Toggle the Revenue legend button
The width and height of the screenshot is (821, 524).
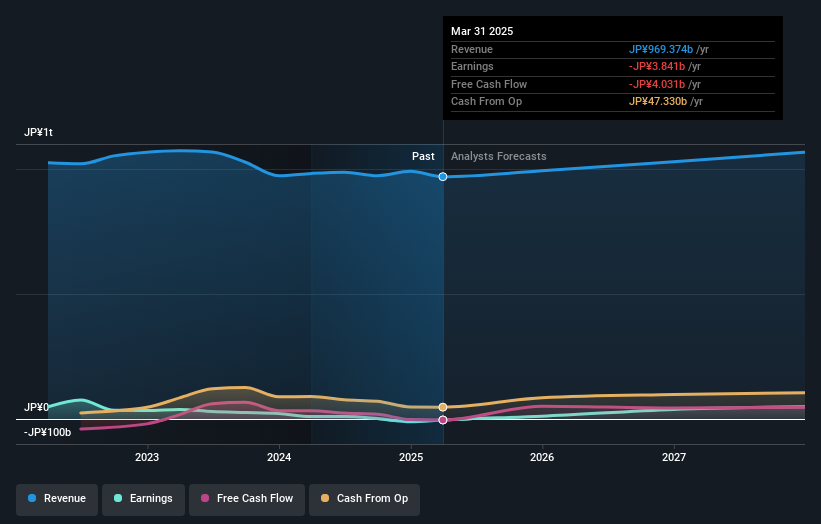click(x=57, y=499)
